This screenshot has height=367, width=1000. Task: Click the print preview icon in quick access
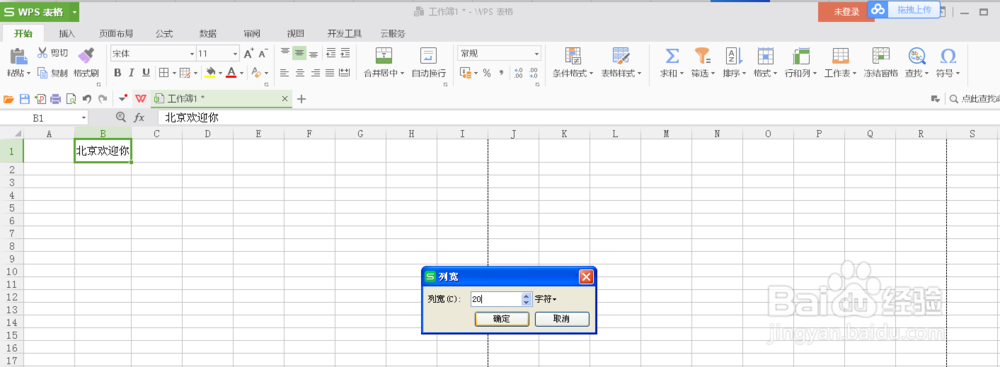point(71,99)
